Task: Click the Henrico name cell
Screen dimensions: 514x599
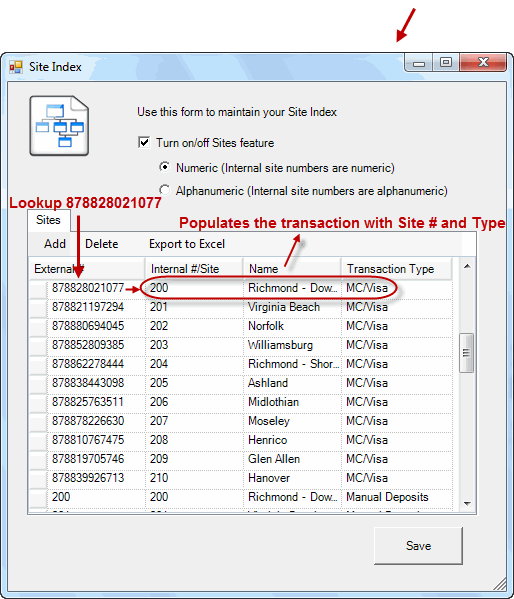Action: (x=292, y=442)
